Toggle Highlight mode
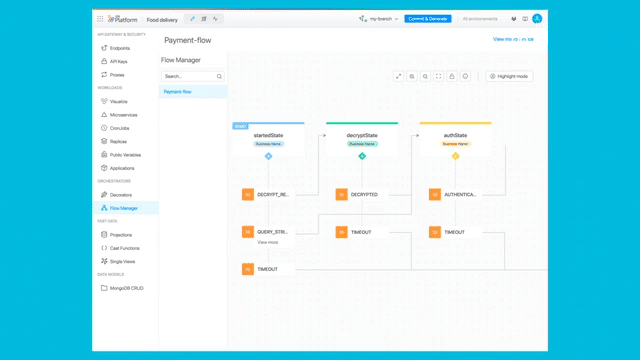 pos(509,76)
